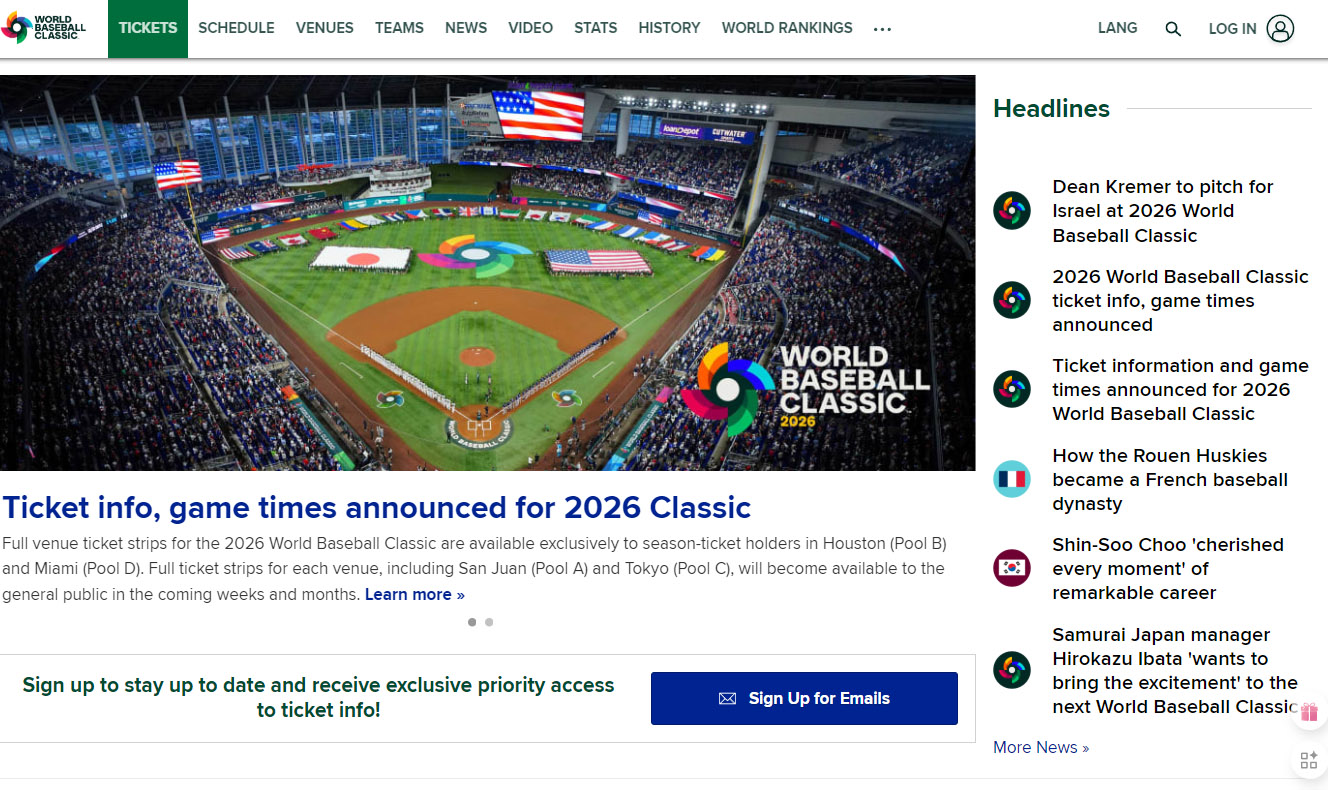Viewport: 1328px width, 790px height.
Task: Click the icon beside ticket info, game times announced
Action: (x=1012, y=300)
